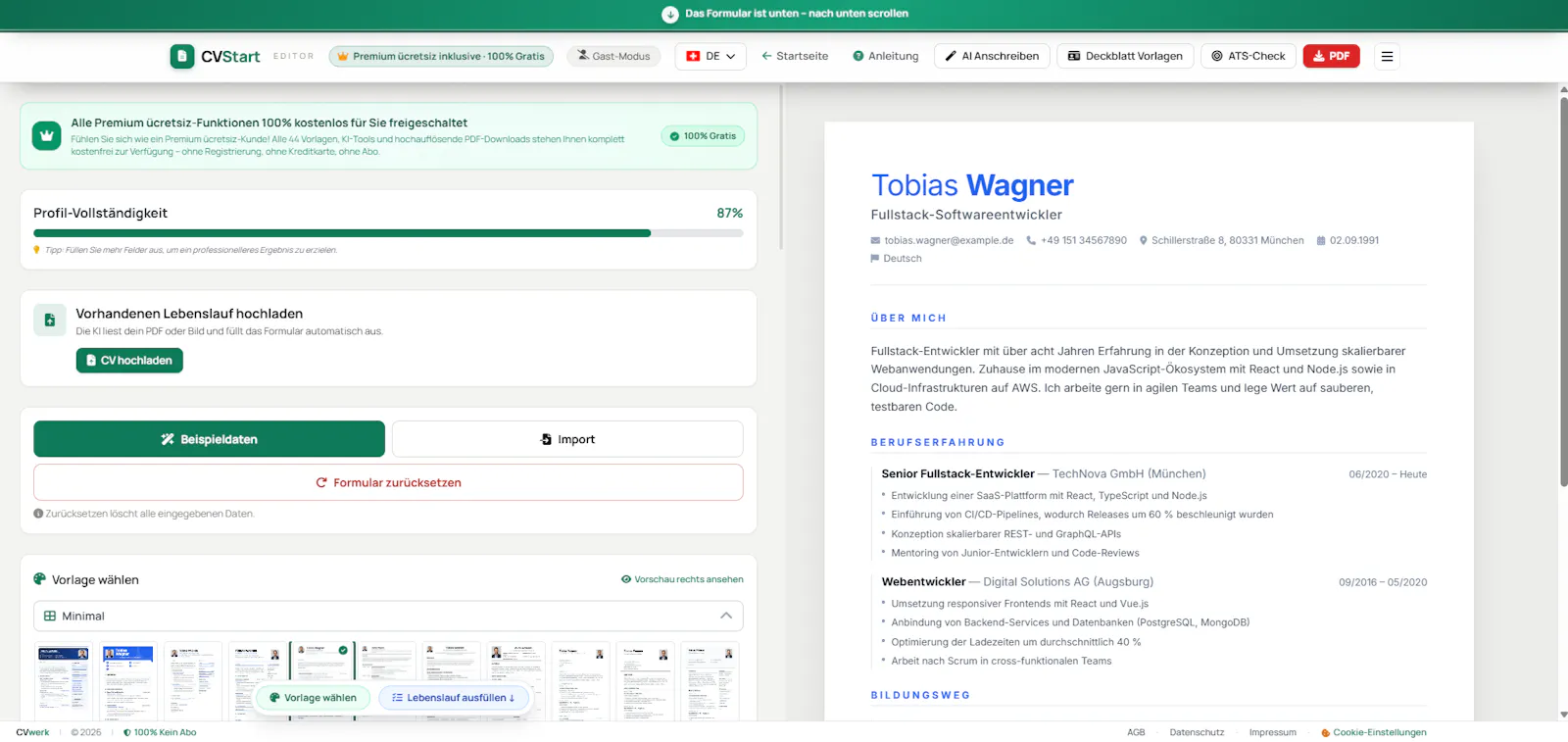The image size is (1568, 742).
Task: Open Deckblatt Vorlagen
Action: click(1125, 56)
